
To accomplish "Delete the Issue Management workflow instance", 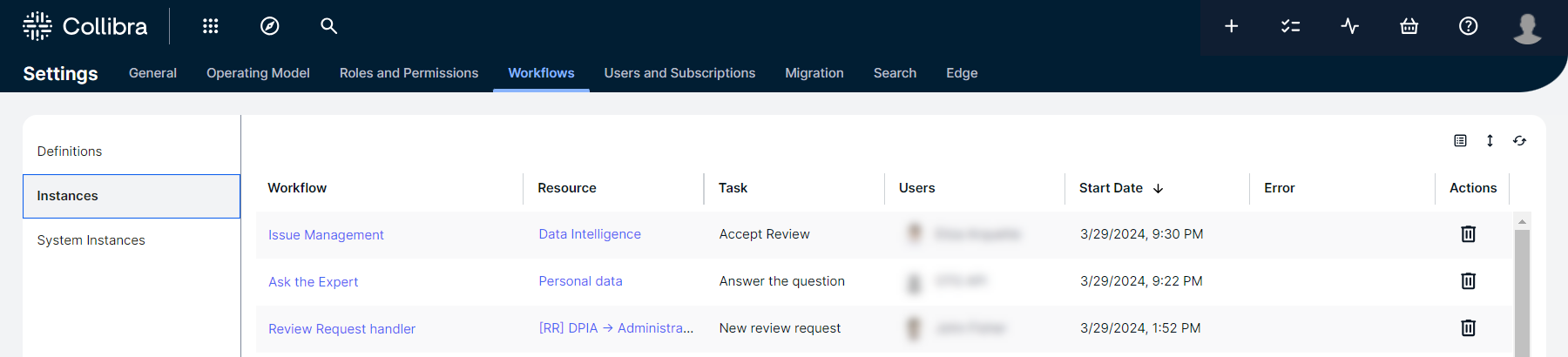I will (x=1468, y=234).
